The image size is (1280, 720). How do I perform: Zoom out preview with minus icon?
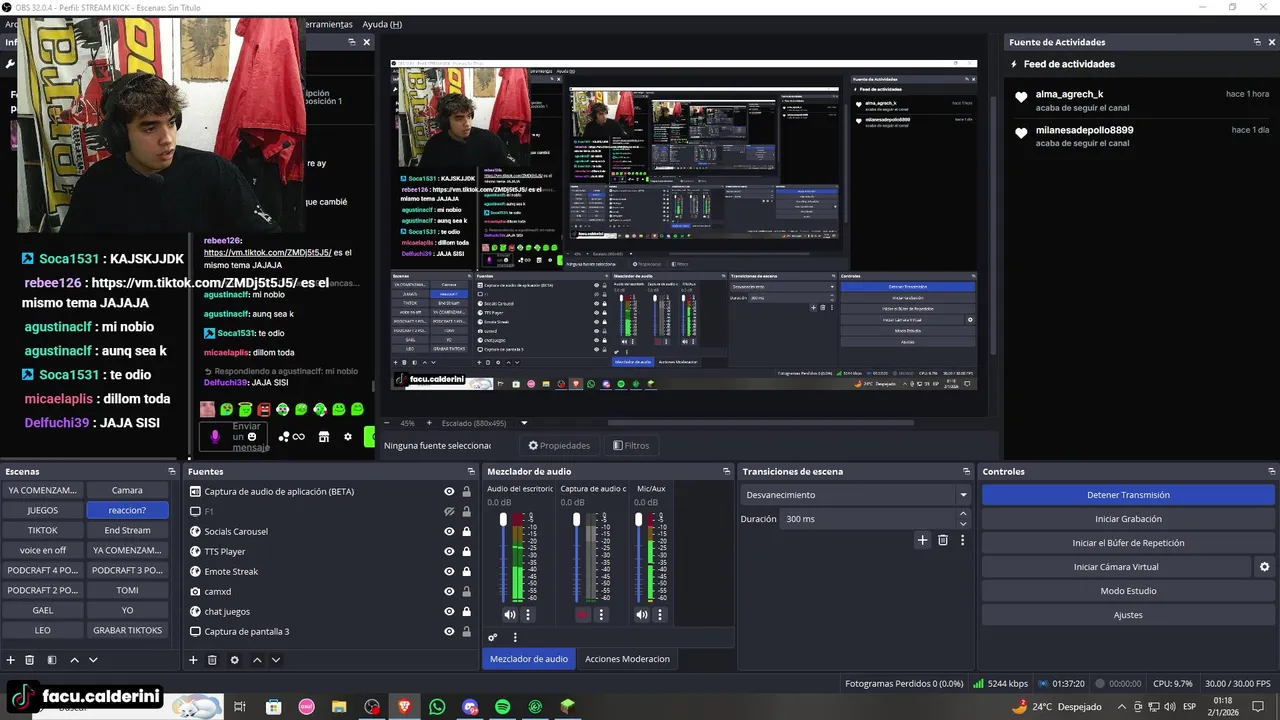[x=387, y=423]
